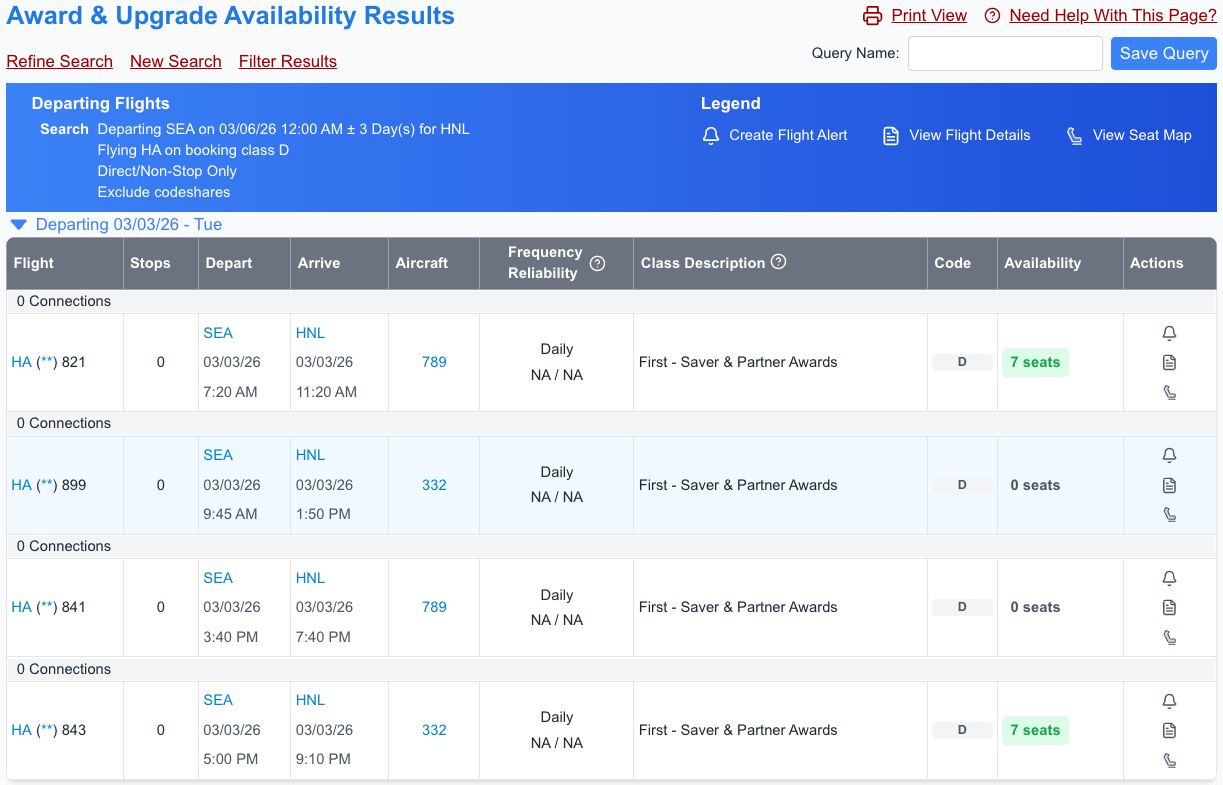Click the help icon next to Need Help
This screenshot has width=1223, height=785.
pos(991,15)
